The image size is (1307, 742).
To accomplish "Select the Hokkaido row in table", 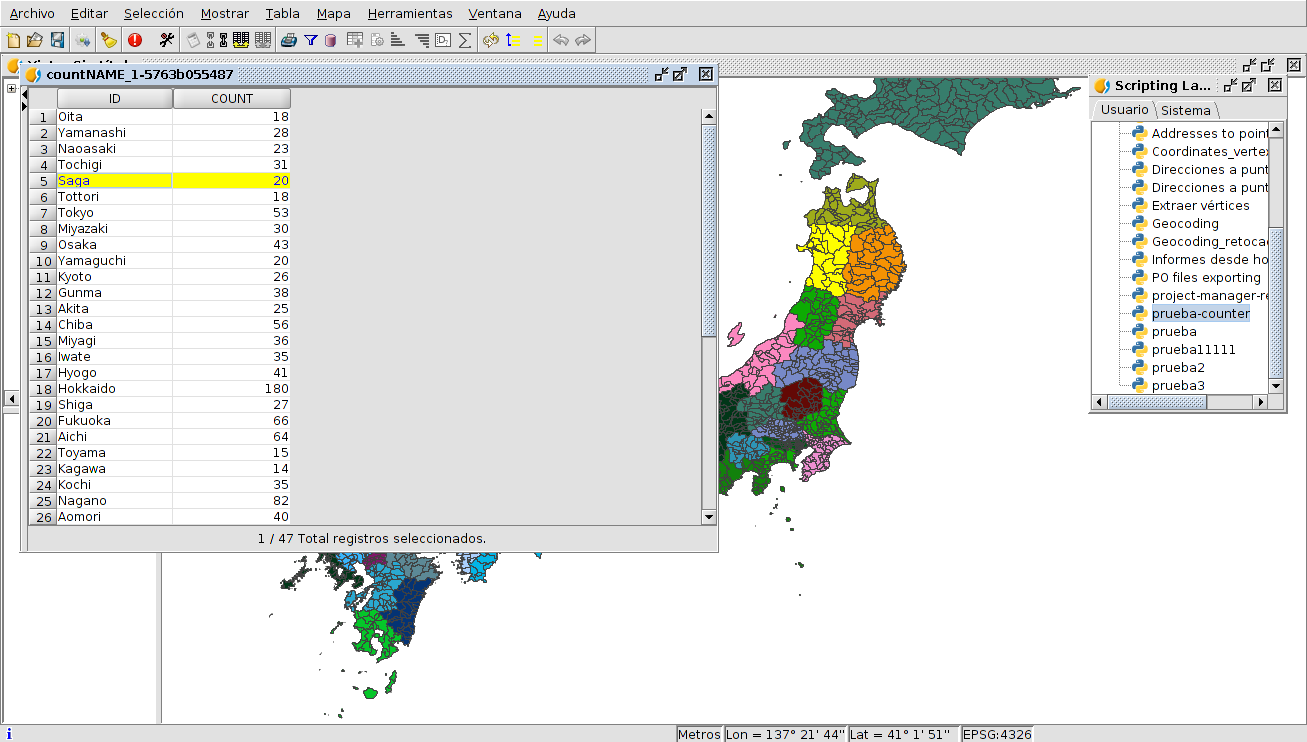I will tap(87, 388).
